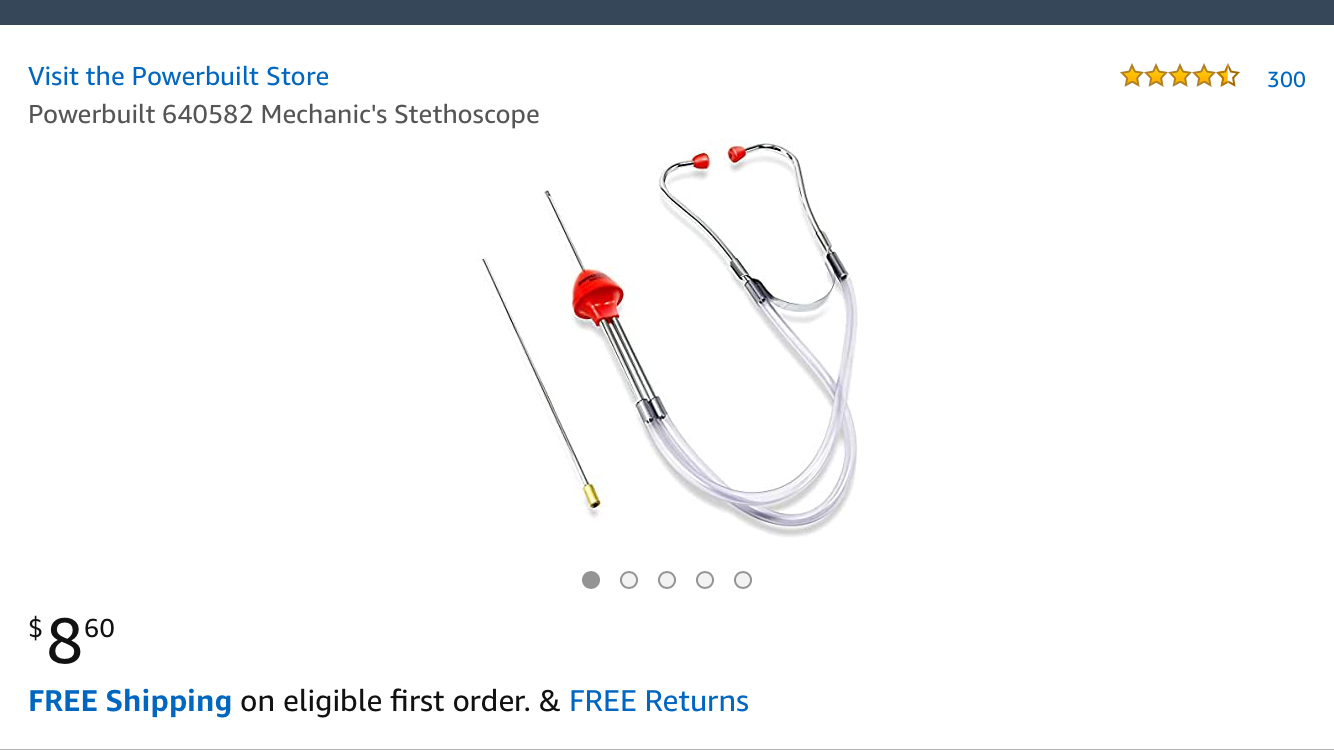Viewport: 1334px width, 750px height.
Task: Click the middle third rating star
Action: point(1180,76)
